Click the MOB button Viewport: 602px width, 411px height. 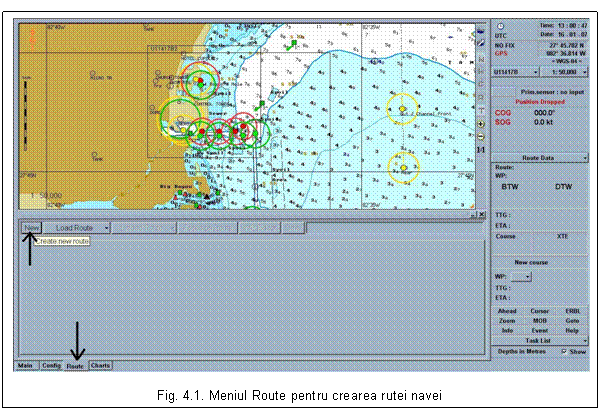click(540, 320)
